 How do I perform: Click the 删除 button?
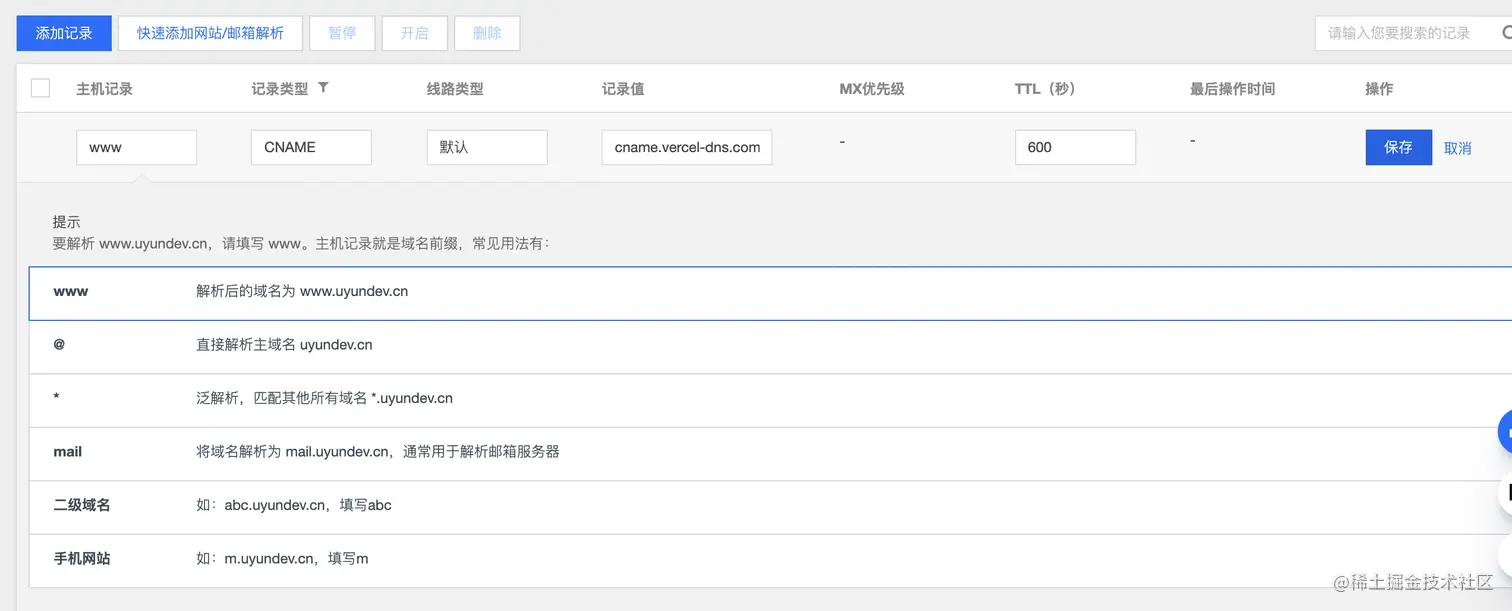click(487, 33)
